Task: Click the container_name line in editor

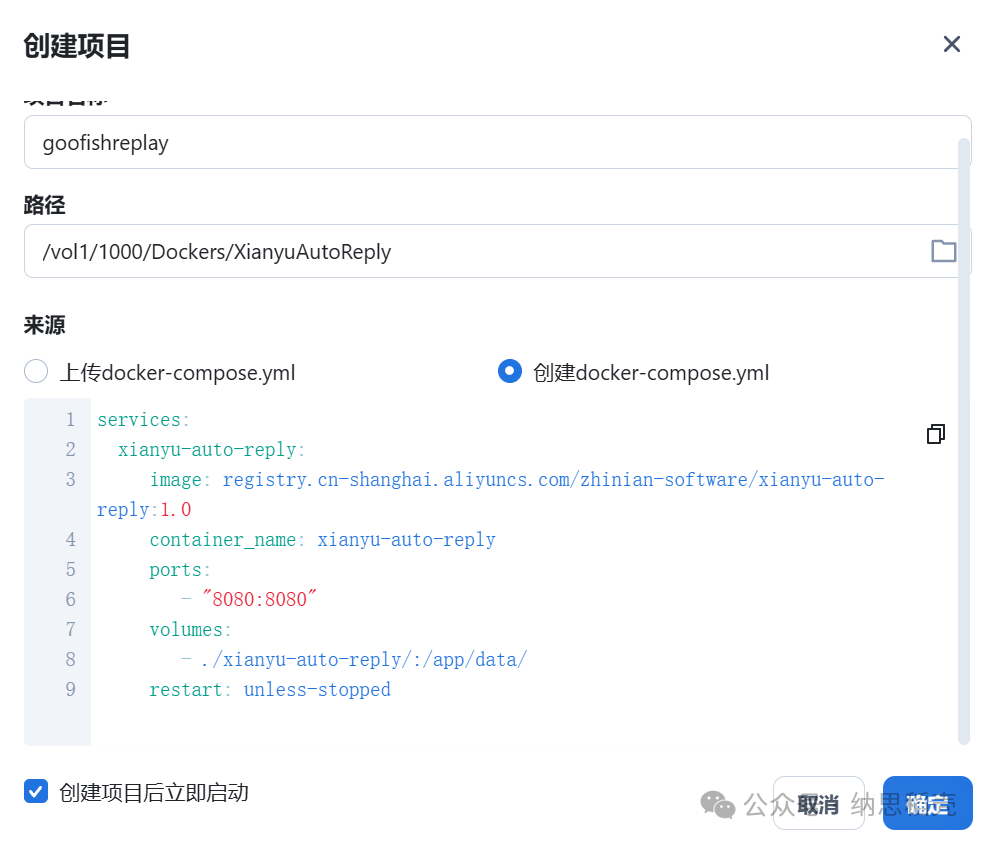Action: click(322, 540)
